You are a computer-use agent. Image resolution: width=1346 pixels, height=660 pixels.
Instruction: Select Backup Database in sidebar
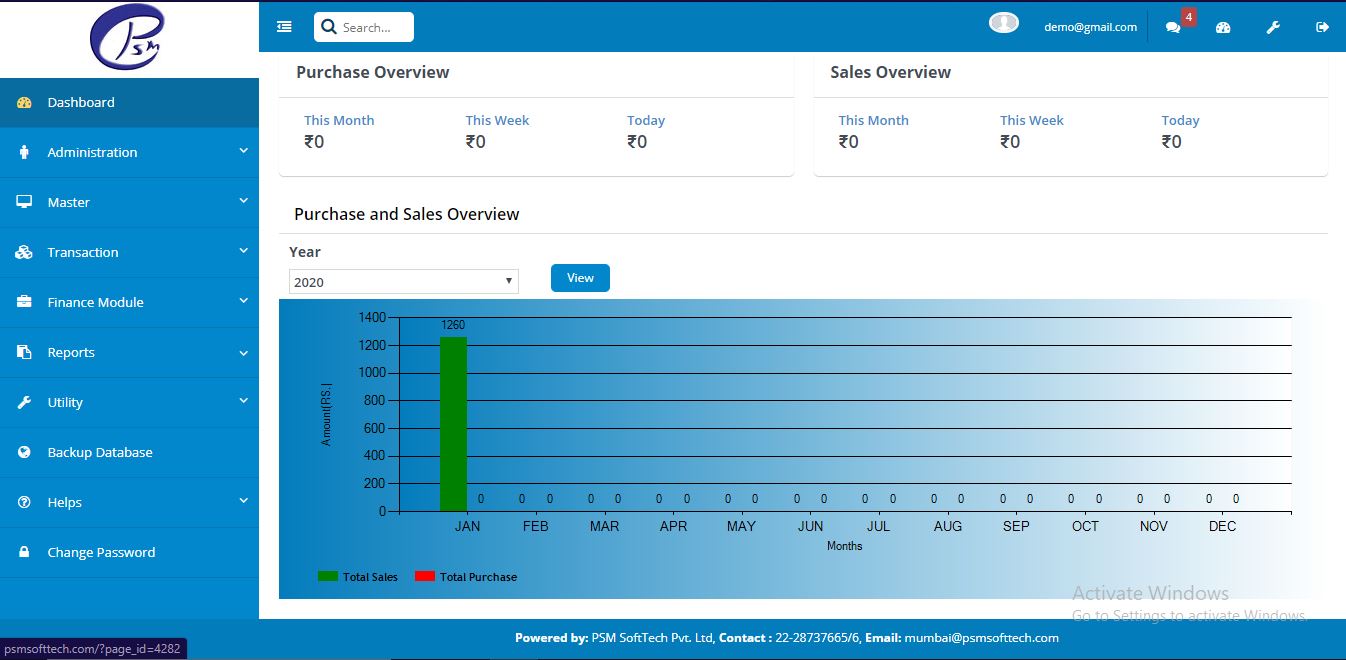pos(129,452)
